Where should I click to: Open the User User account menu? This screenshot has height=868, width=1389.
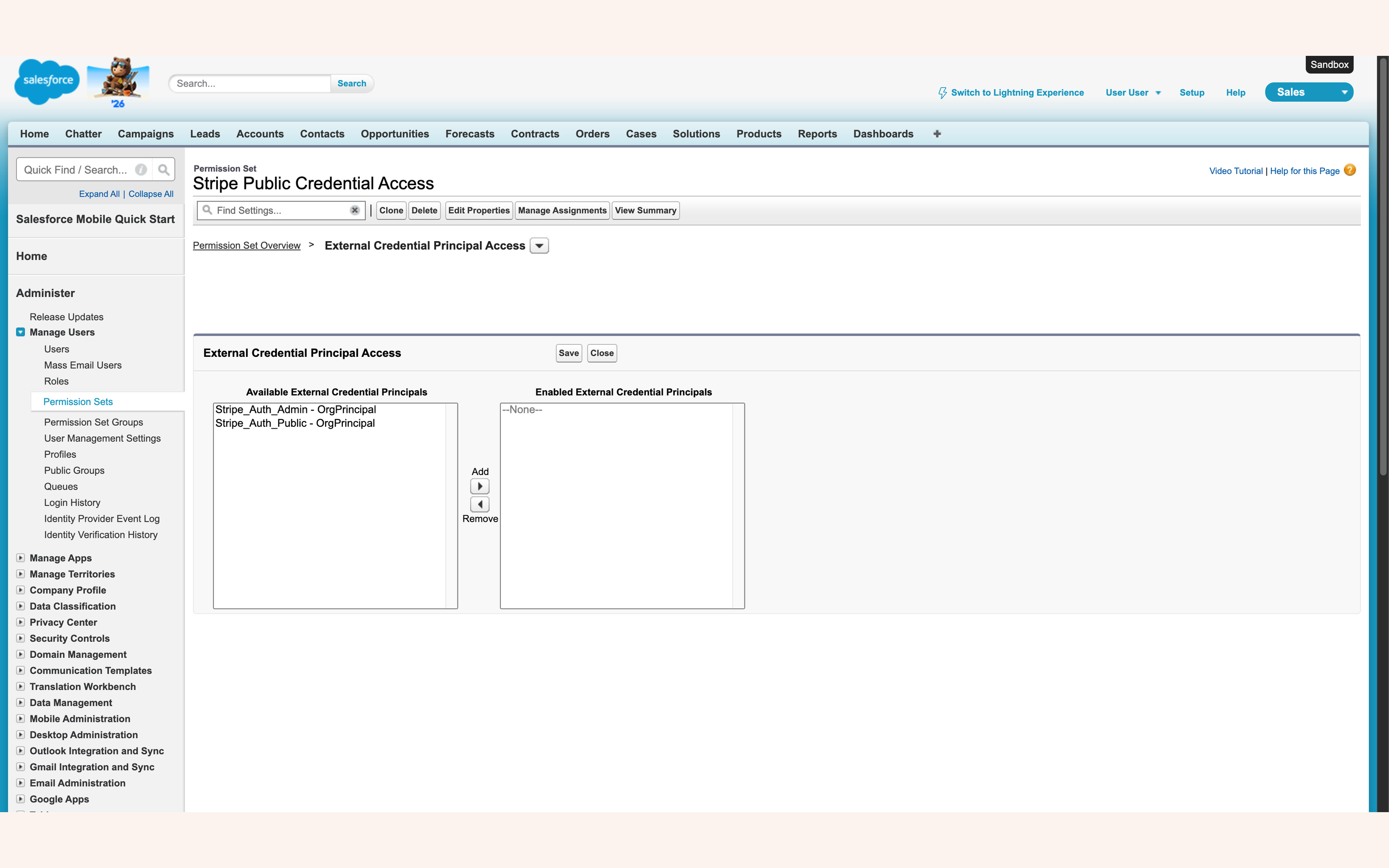point(1133,93)
